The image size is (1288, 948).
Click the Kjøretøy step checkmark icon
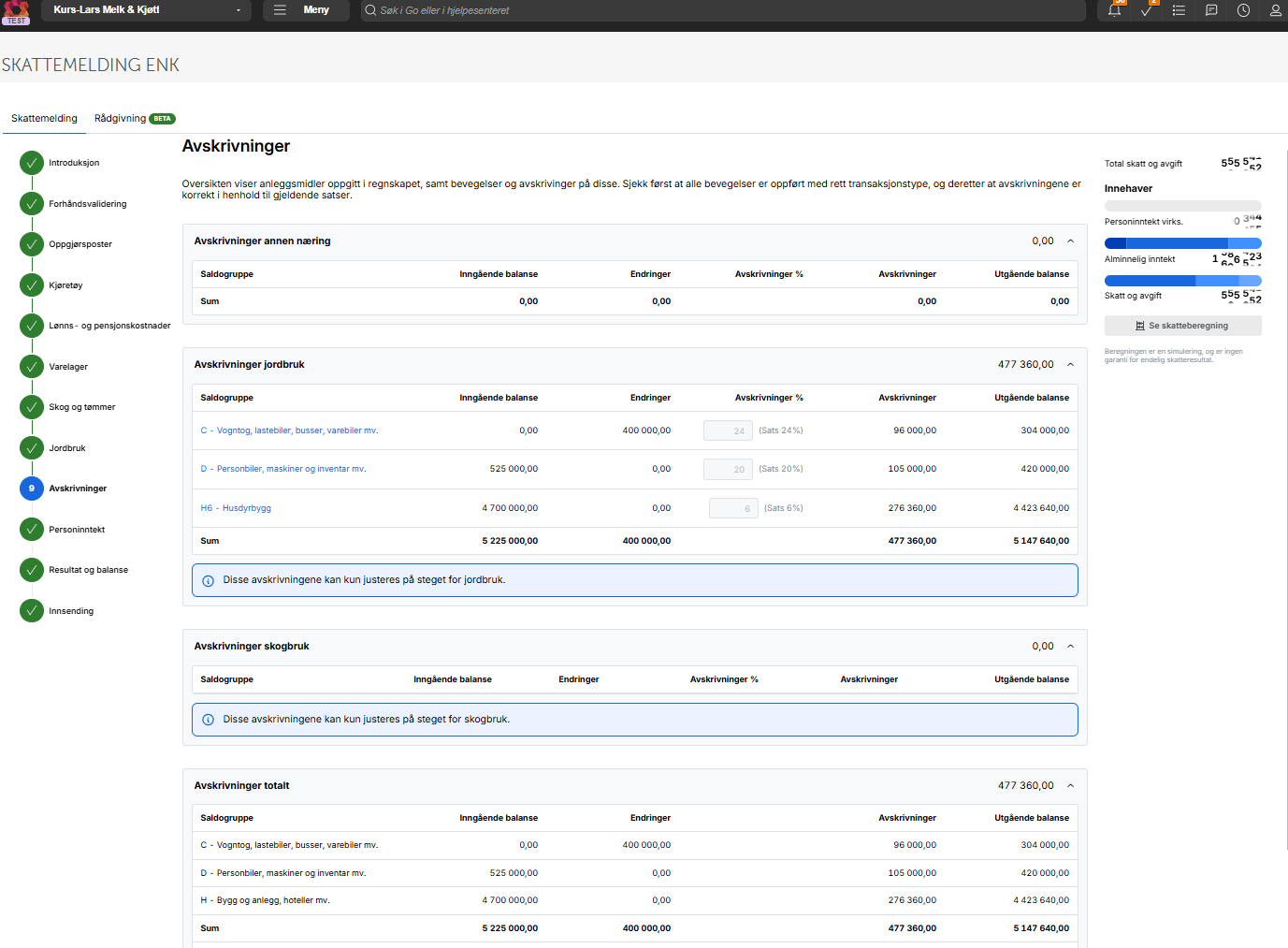click(32, 284)
